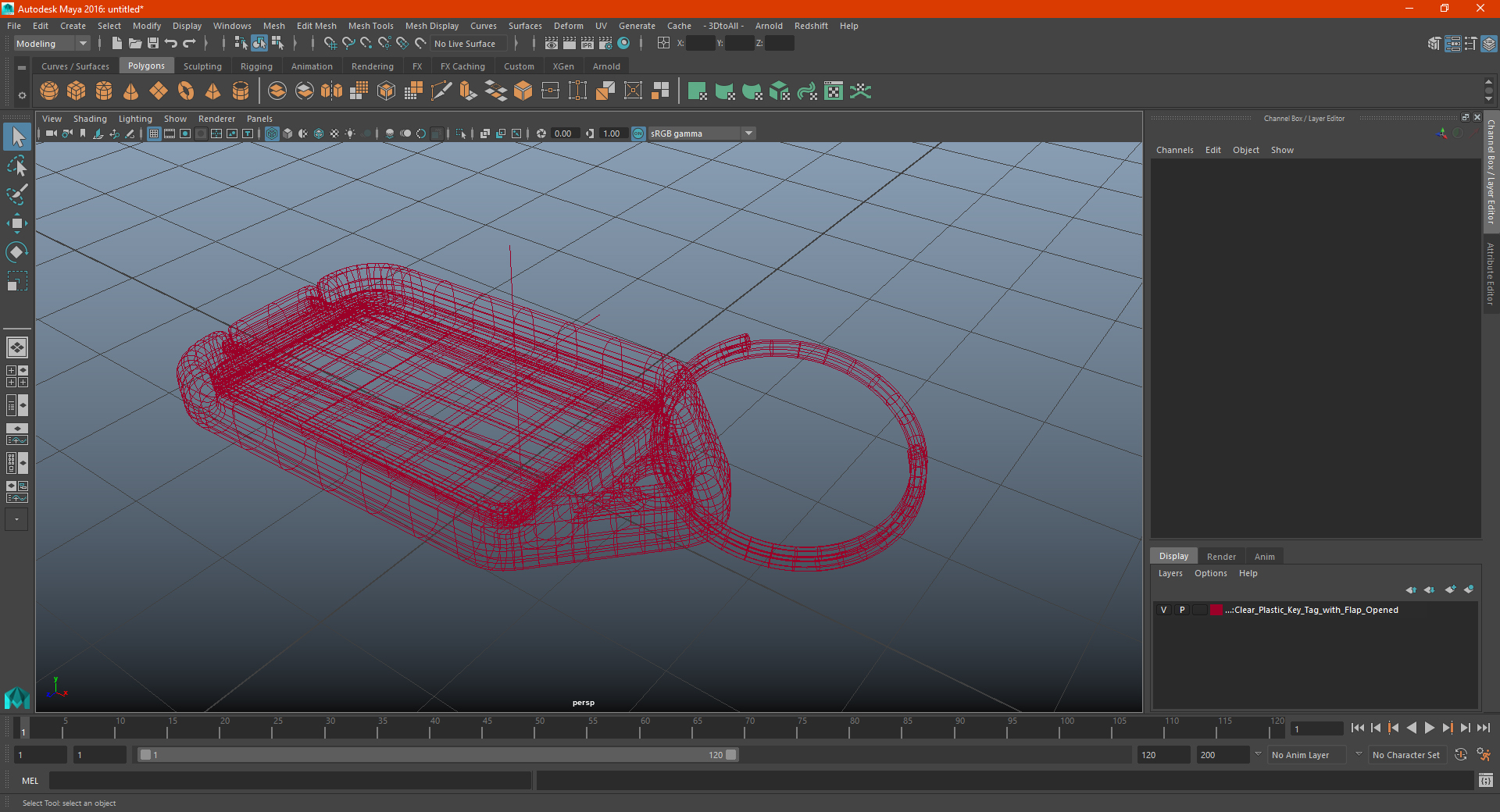Viewport: 1500px width, 812px height.
Task: Open the Channels menu in Channel Box
Action: 1175,150
